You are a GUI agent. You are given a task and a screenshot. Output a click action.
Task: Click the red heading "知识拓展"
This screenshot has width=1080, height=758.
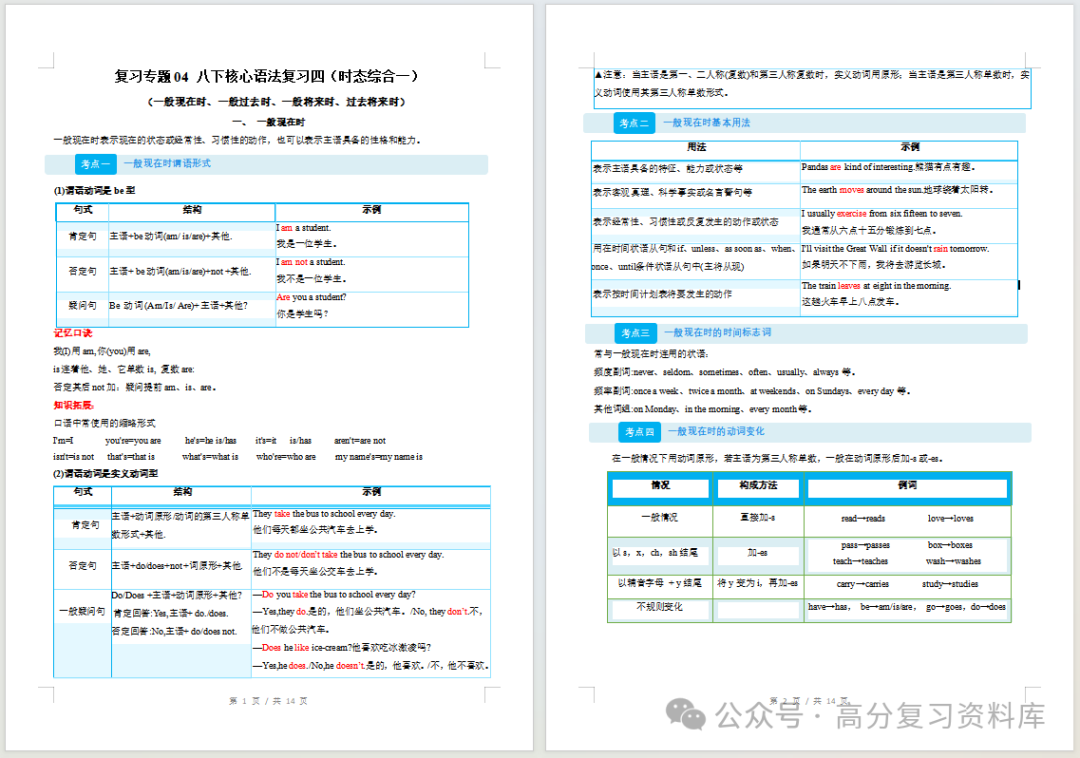point(73,405)
